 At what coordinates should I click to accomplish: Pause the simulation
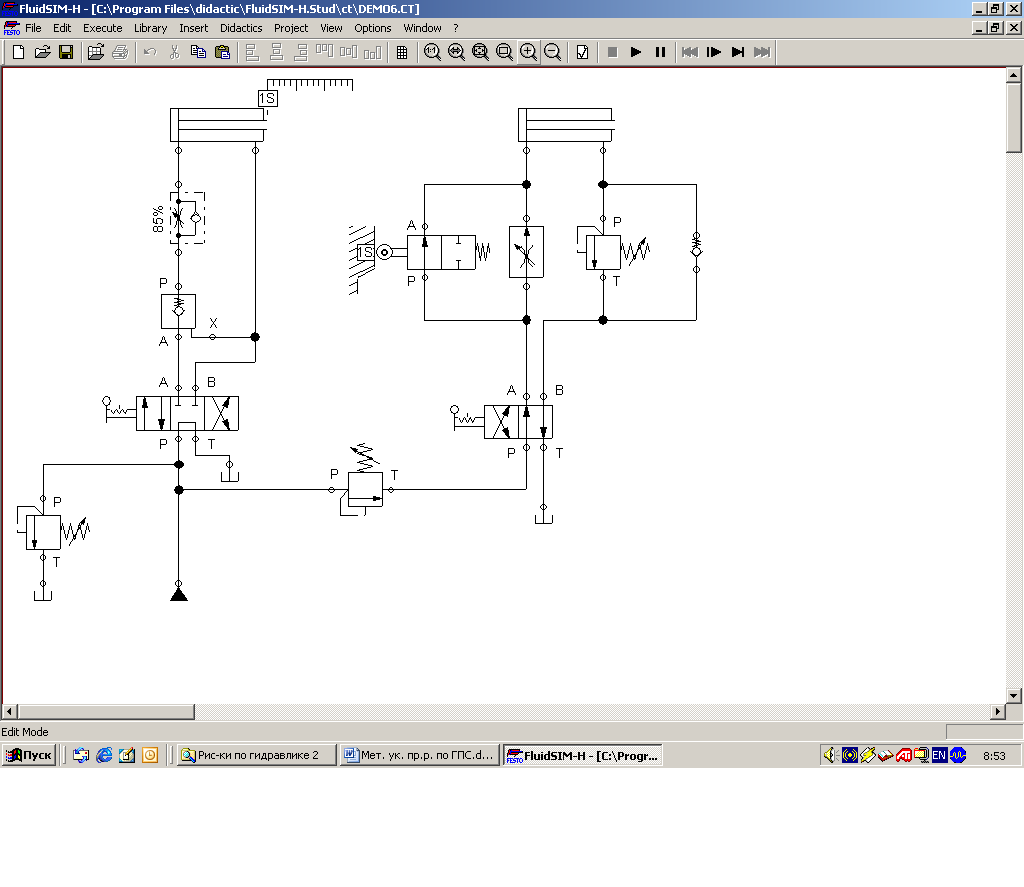pos(660,52)
